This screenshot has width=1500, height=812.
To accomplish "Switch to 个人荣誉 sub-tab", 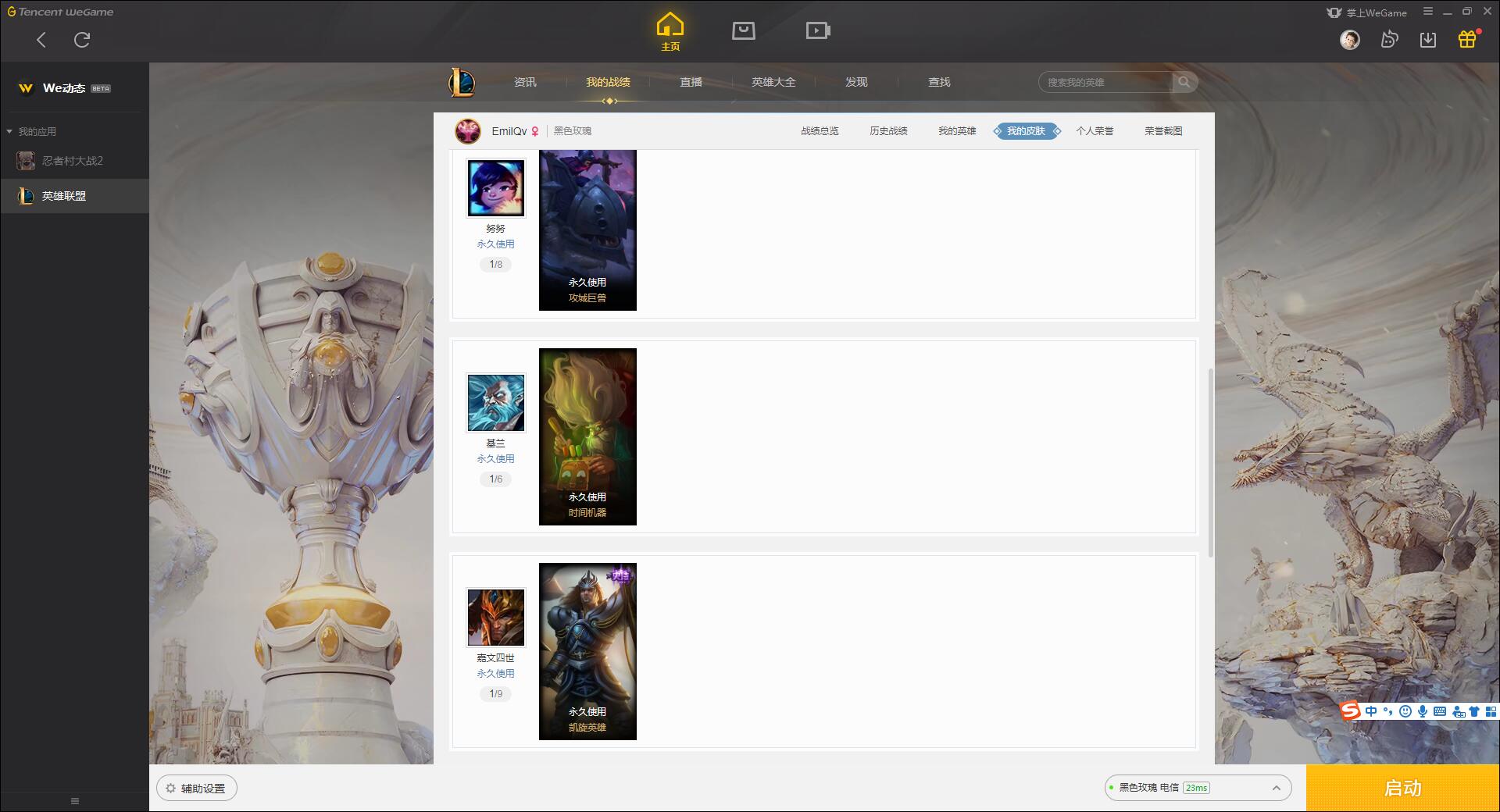I will [x=1095, y=131].
